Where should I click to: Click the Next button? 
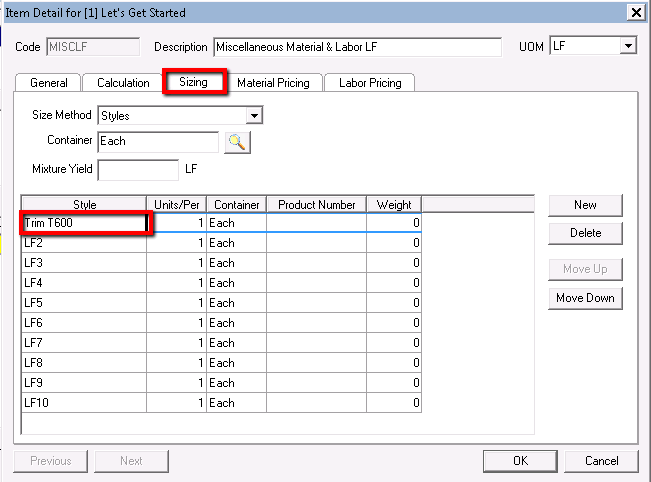131,461
